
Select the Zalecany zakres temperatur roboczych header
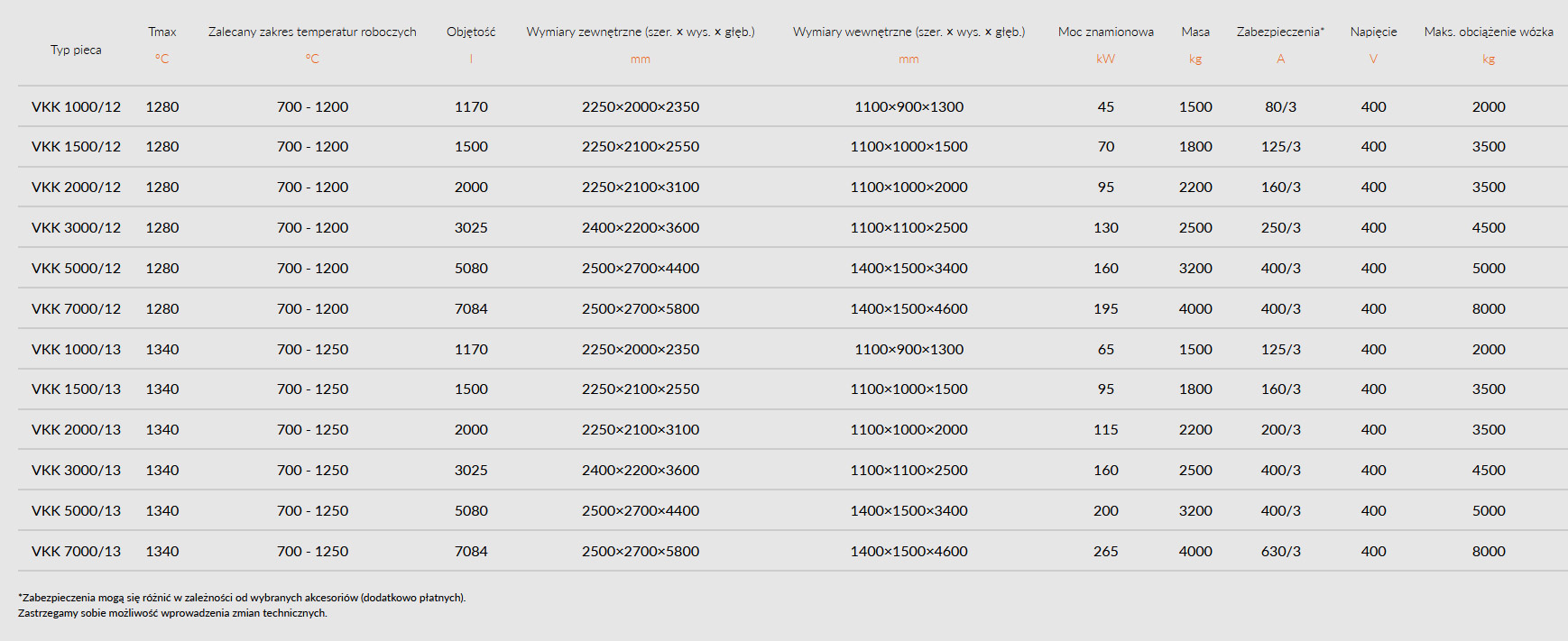pyautogui.click(x=312, y=32)
